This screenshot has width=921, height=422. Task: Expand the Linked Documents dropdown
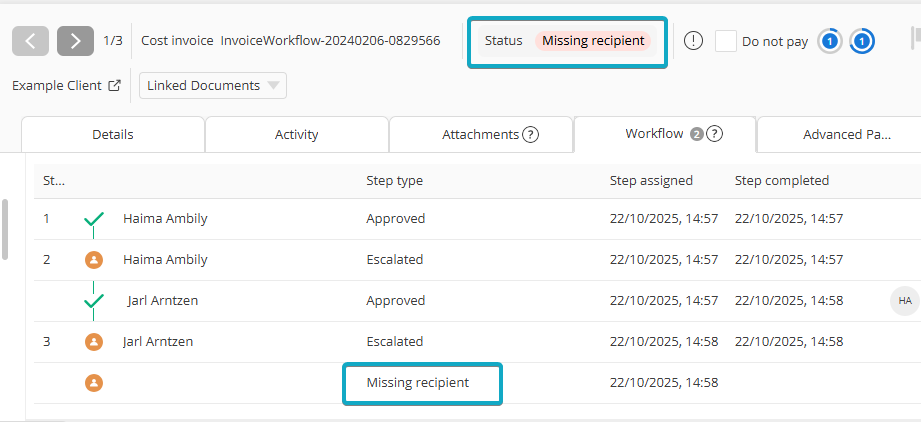[x=213, y=86]
